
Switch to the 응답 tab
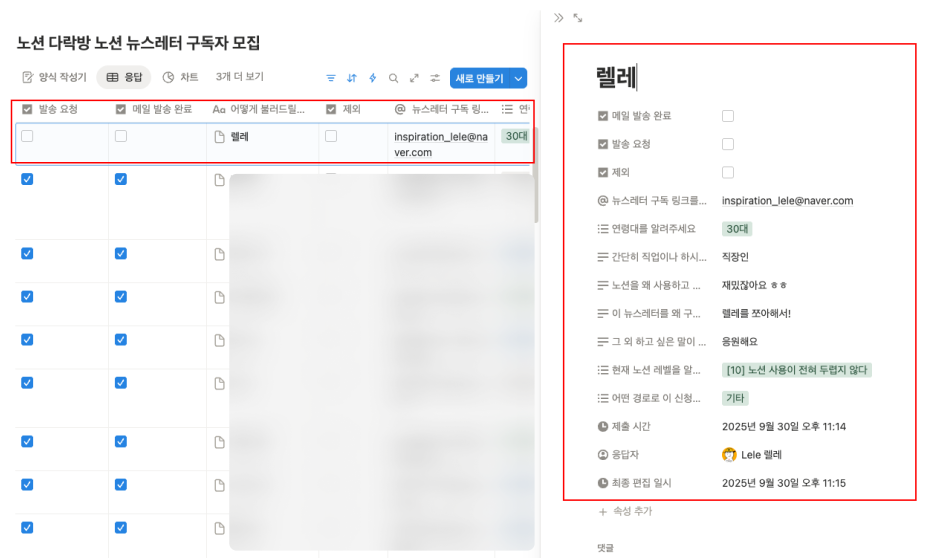124,77
